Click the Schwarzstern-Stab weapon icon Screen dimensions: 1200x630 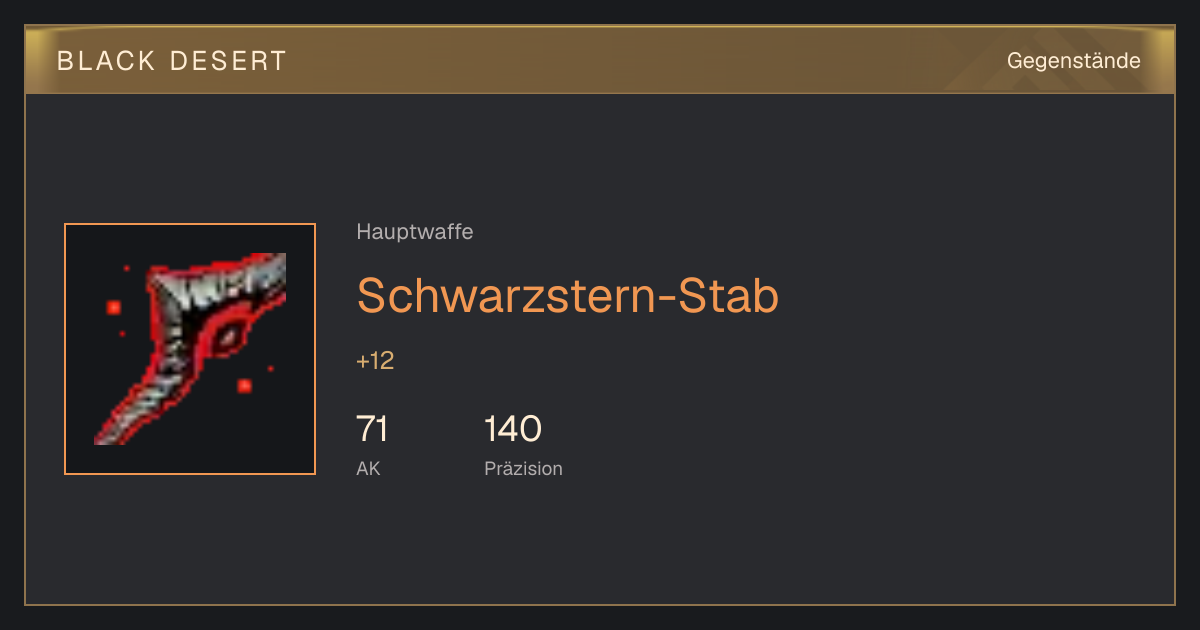(x=190, y=349)
